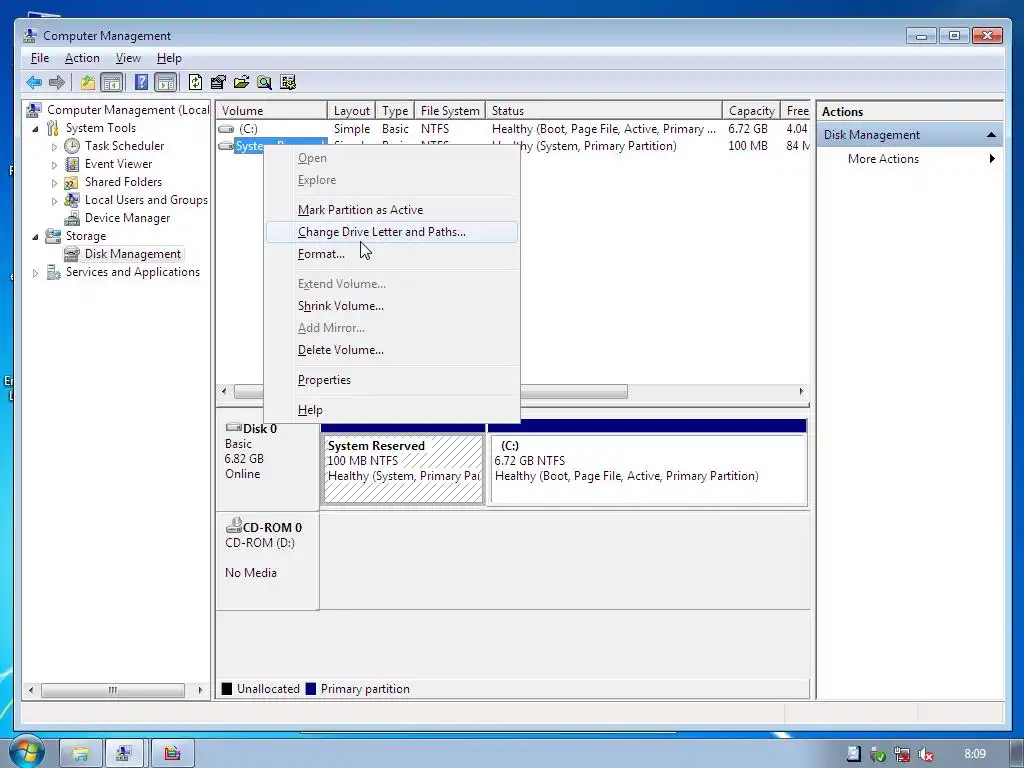The height and width of the screenshot is (768, 1024).
Task: Choose Shrink Volume from the context menu
Action: pos(391,306)
